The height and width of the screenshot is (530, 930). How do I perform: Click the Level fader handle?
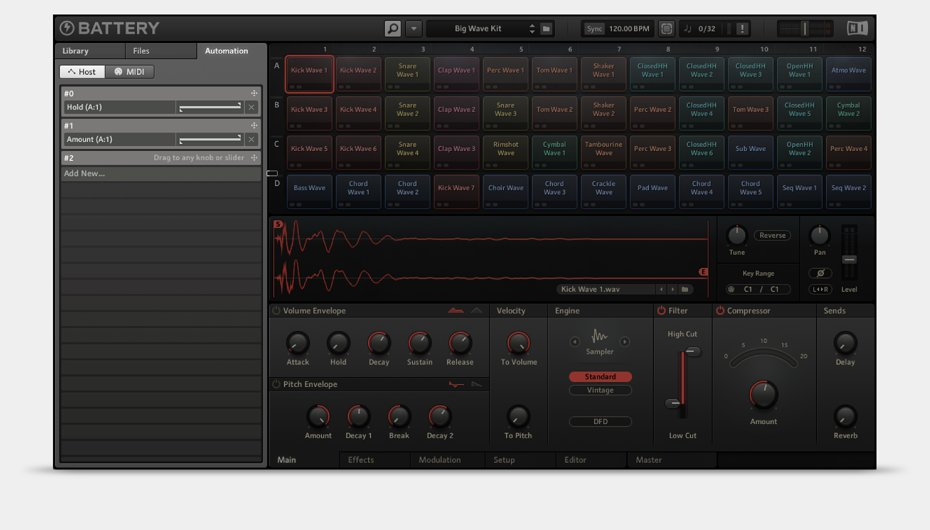coord(849,259)
